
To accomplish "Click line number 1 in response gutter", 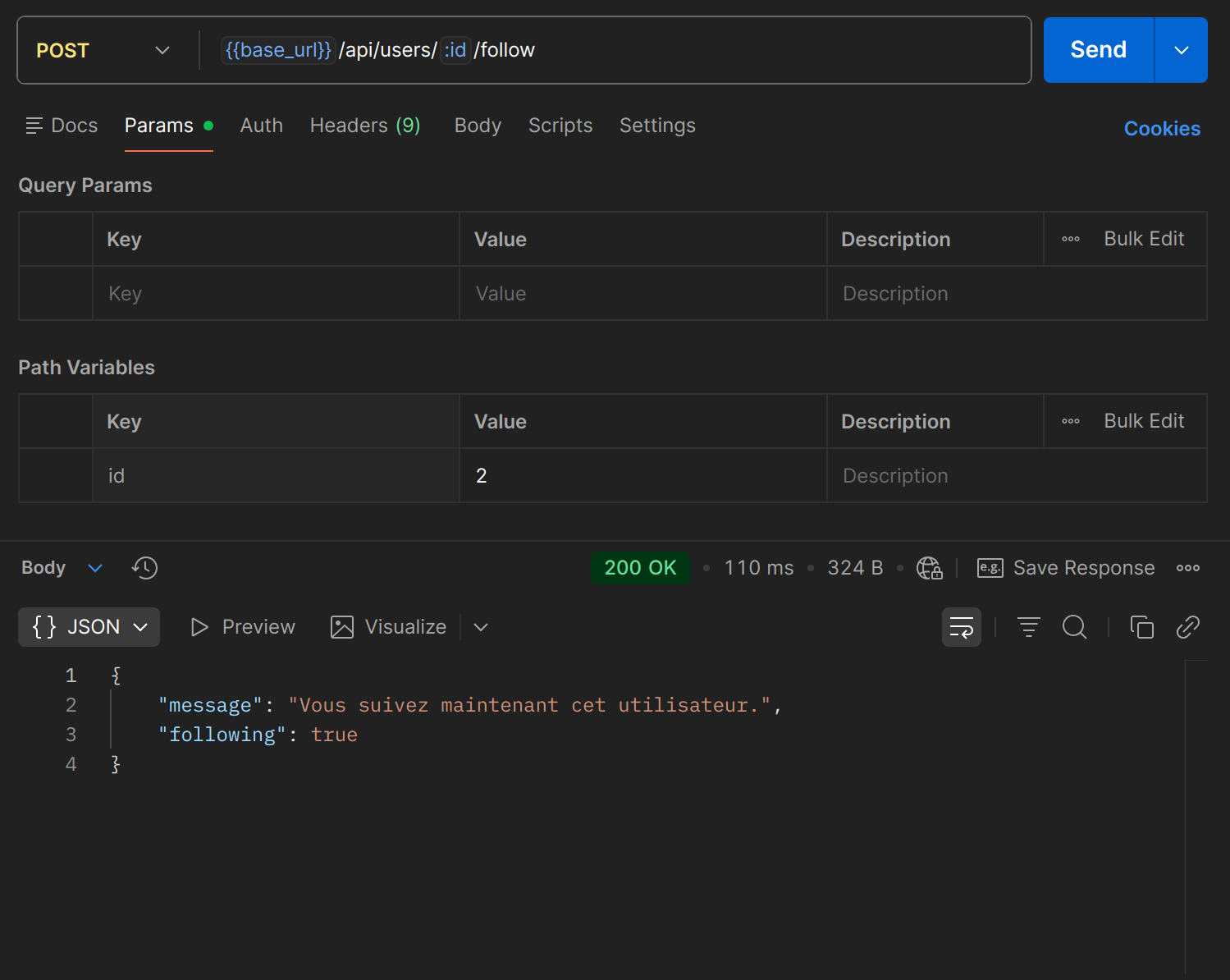I will (71, 675).
